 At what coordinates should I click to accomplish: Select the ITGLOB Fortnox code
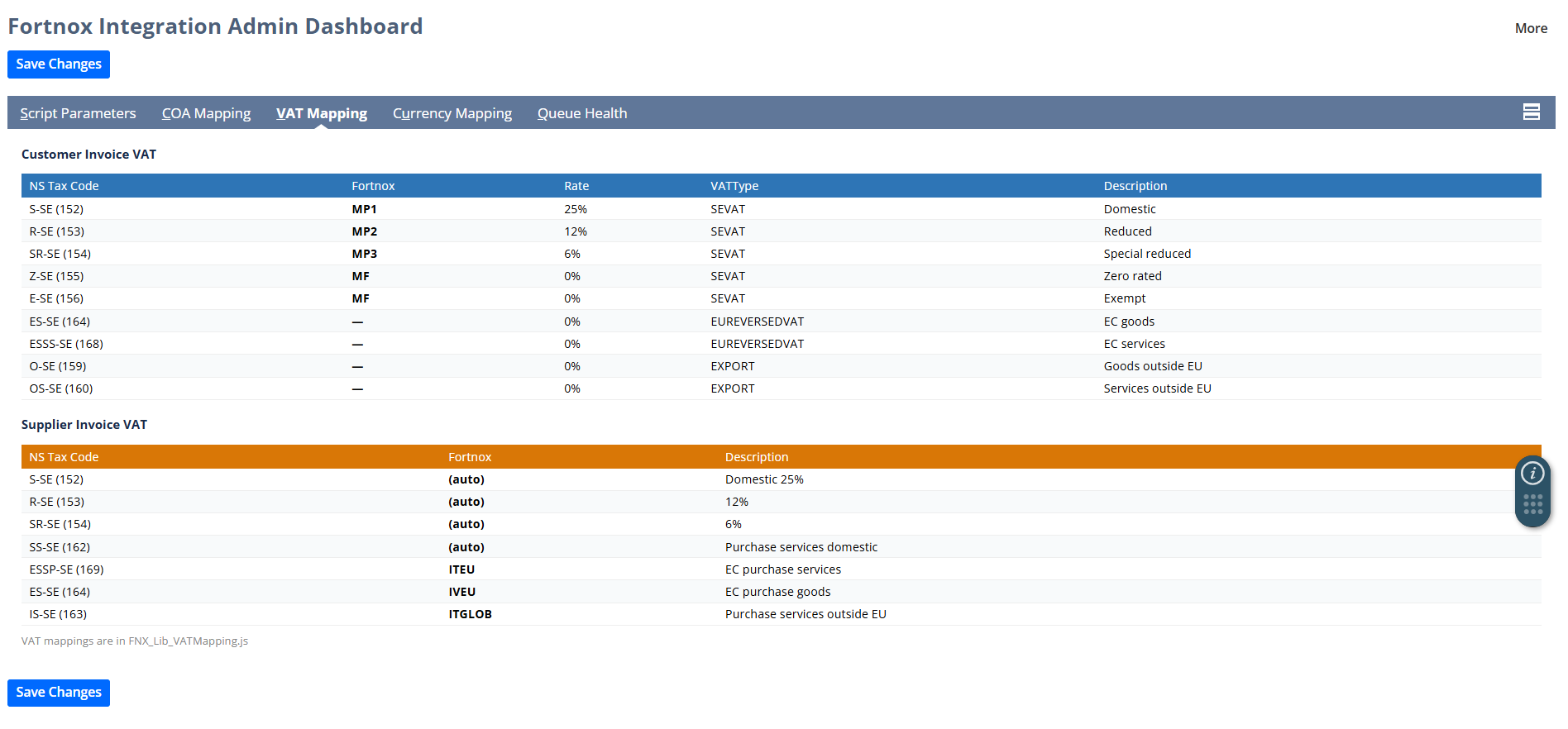(470, 614)
